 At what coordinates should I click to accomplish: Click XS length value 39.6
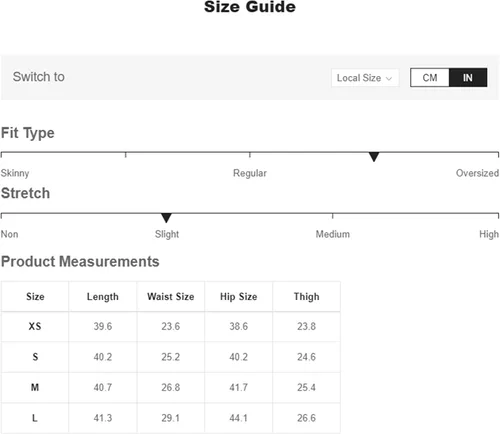click(x=103, y=326)
